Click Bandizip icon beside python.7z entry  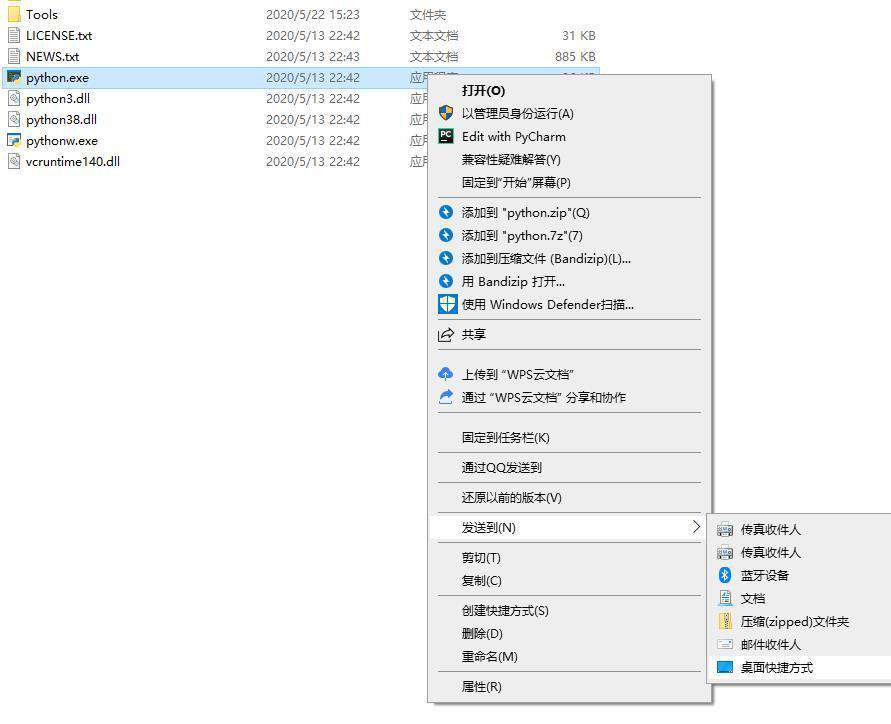pyautogui.click(x=446, y=235)
